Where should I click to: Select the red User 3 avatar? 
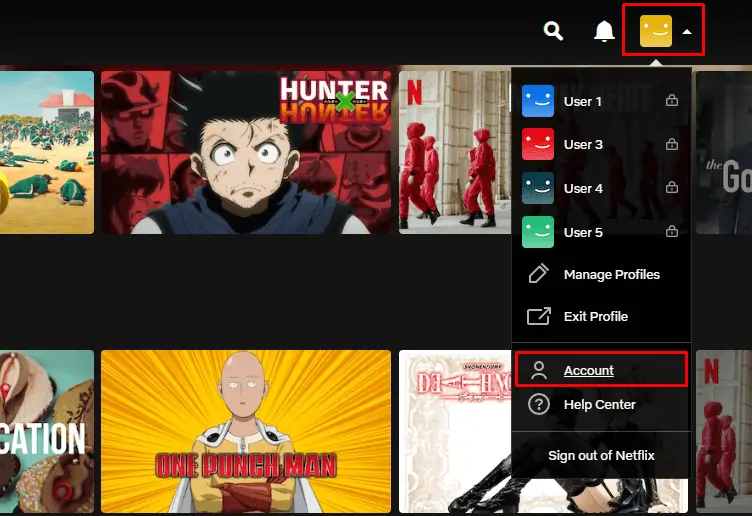tap(538, 144)
